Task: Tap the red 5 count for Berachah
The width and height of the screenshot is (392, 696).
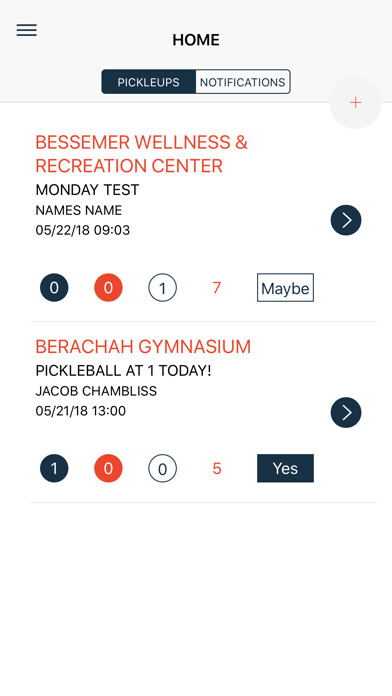Action: tap(217, 468)
